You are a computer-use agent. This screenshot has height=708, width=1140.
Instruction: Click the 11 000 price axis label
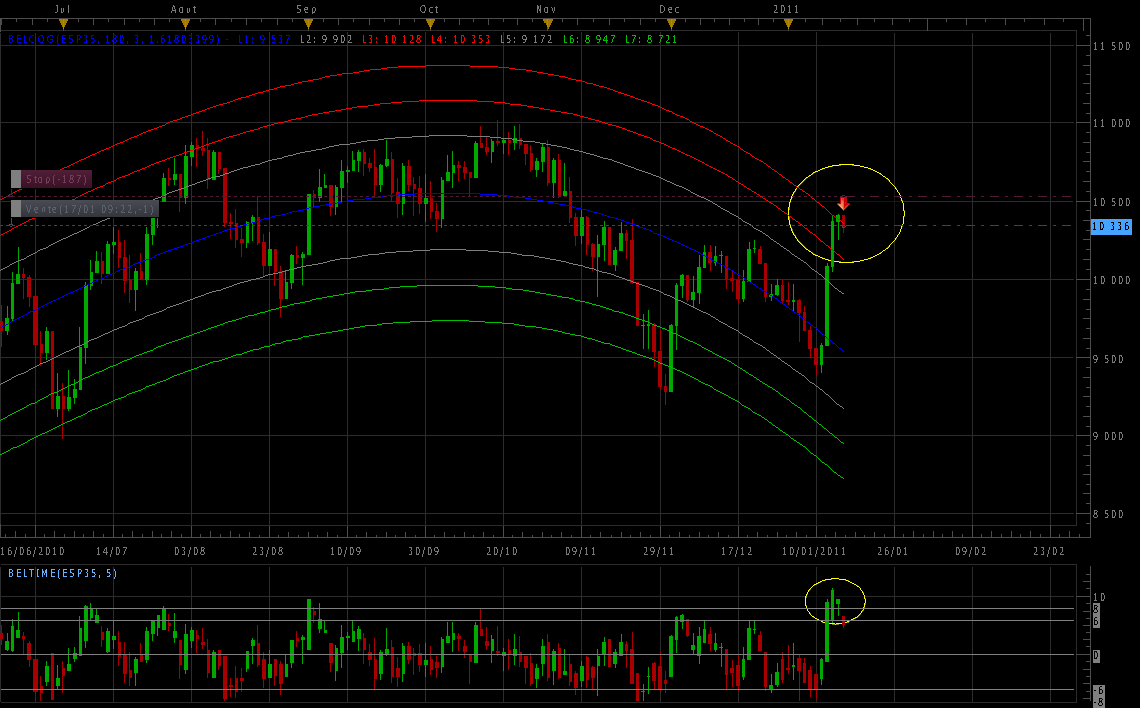coord(1110,123)
